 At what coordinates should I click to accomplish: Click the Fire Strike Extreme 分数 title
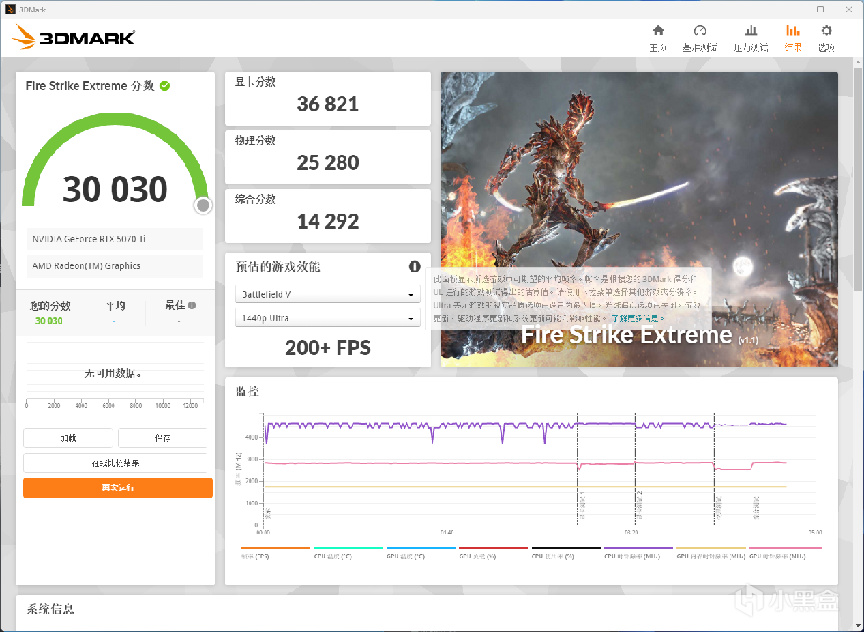coord(90,86)
